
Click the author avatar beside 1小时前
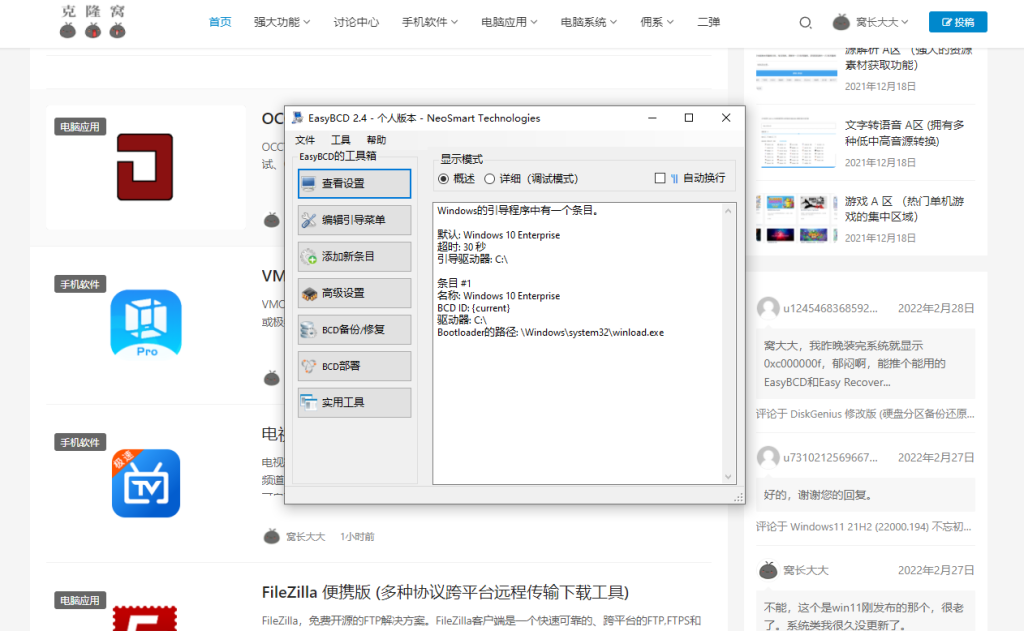(x=272, y=536)
